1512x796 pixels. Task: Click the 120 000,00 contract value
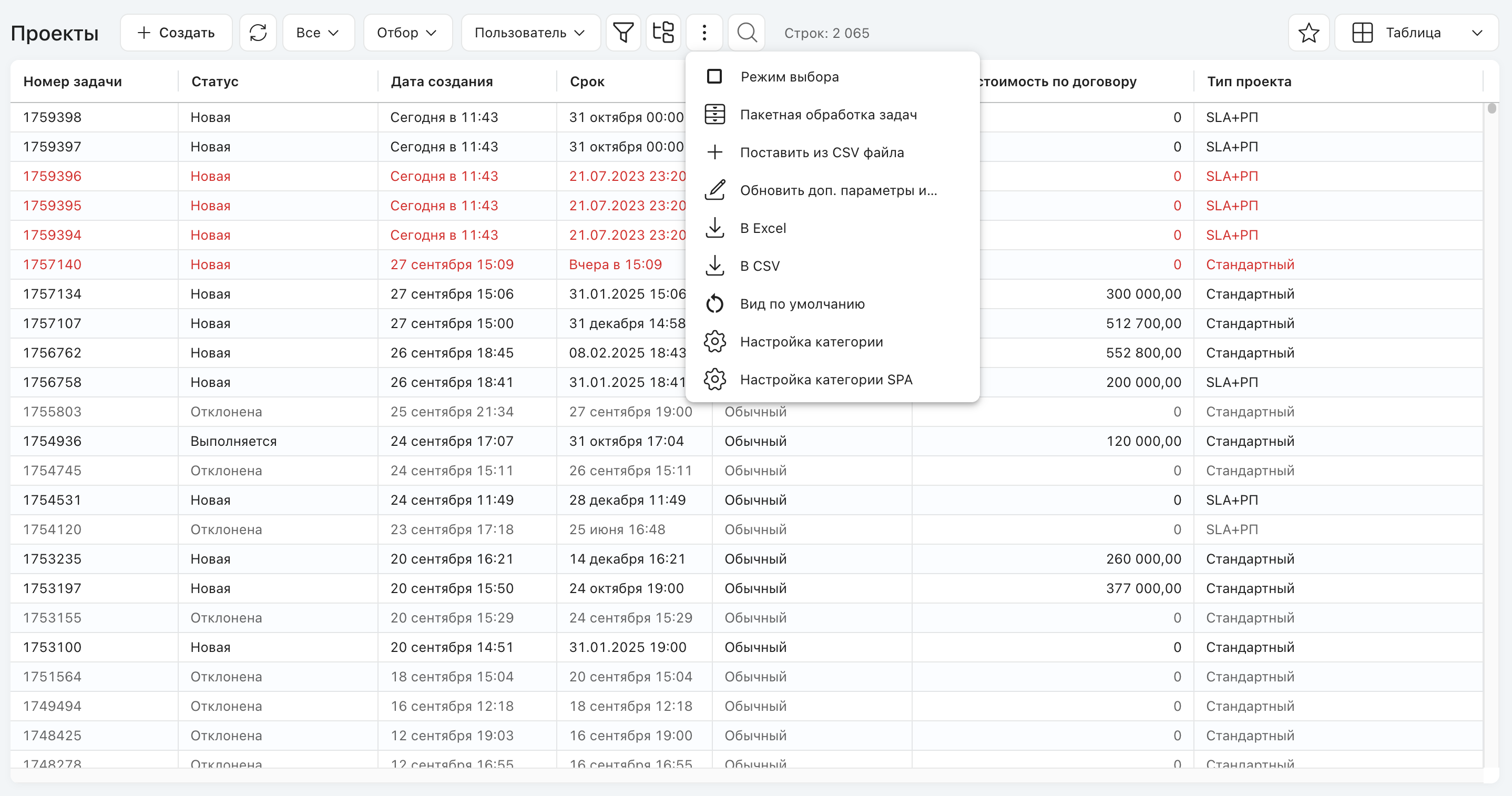pos(1143,441)
